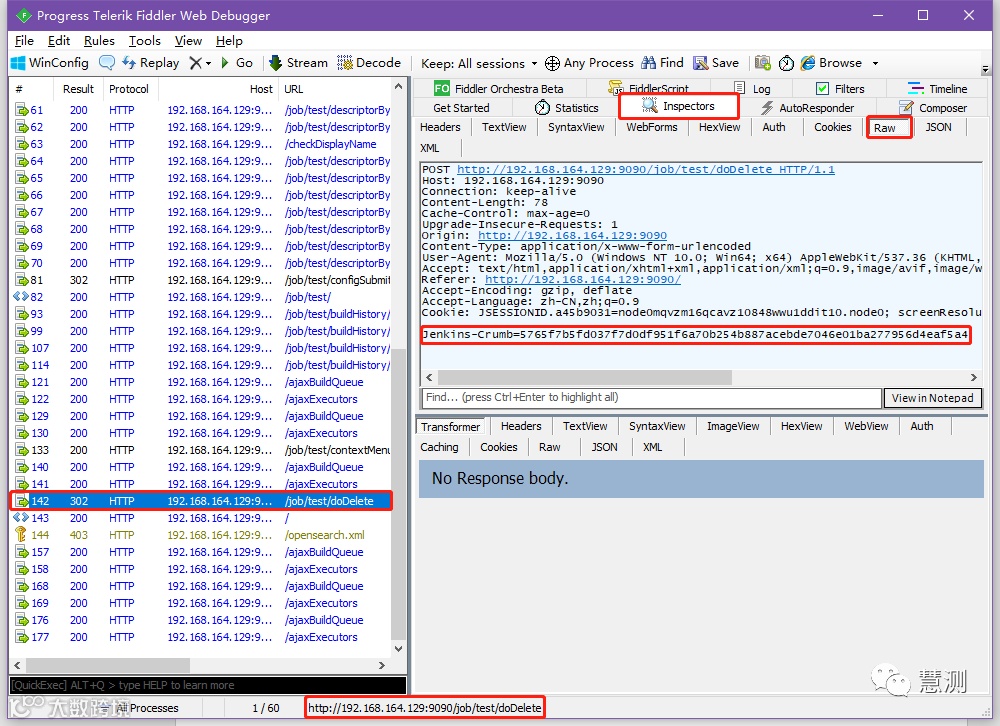
Task: Click View in Notepad button
Action: (x=932, y=398)
